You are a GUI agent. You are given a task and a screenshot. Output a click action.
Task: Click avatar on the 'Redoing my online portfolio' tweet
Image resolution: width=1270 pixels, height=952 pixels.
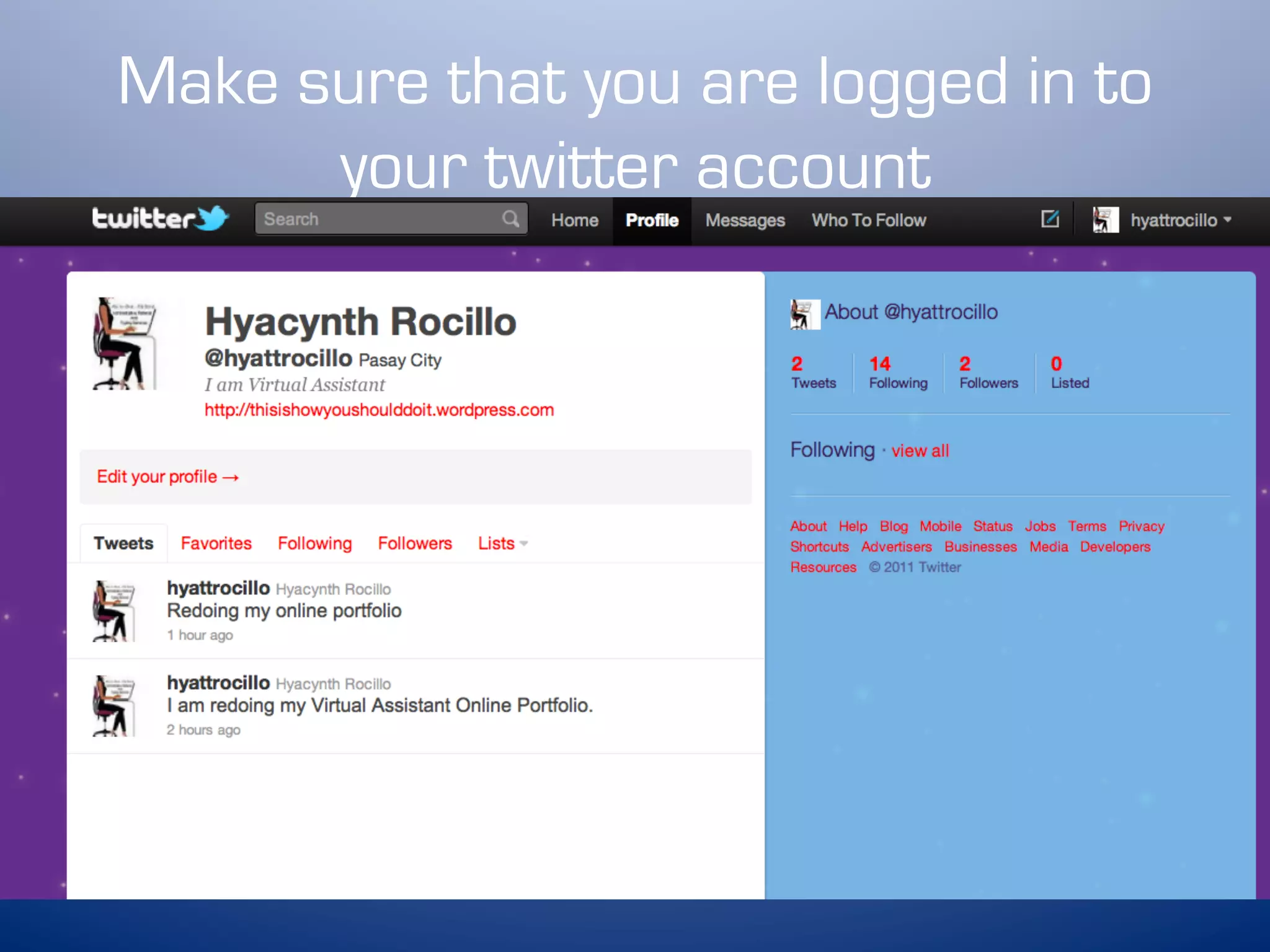tap(114, 611)
